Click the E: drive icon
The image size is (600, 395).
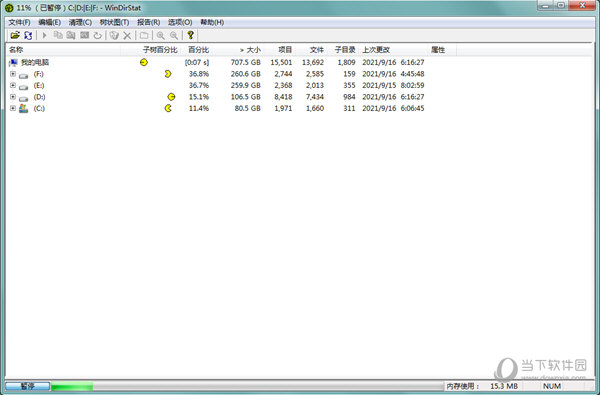24,86
